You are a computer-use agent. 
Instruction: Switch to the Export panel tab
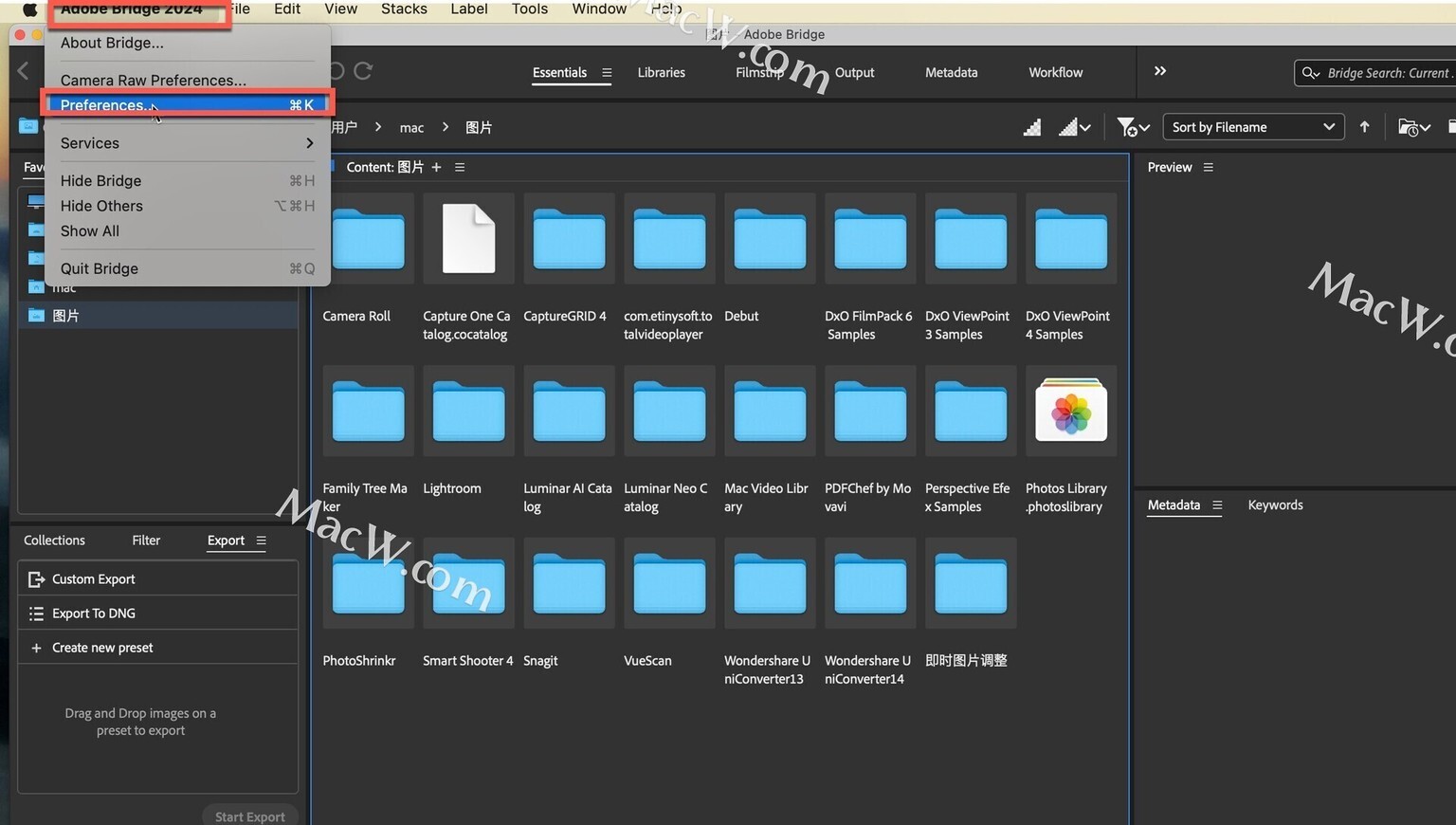point(226,541)
